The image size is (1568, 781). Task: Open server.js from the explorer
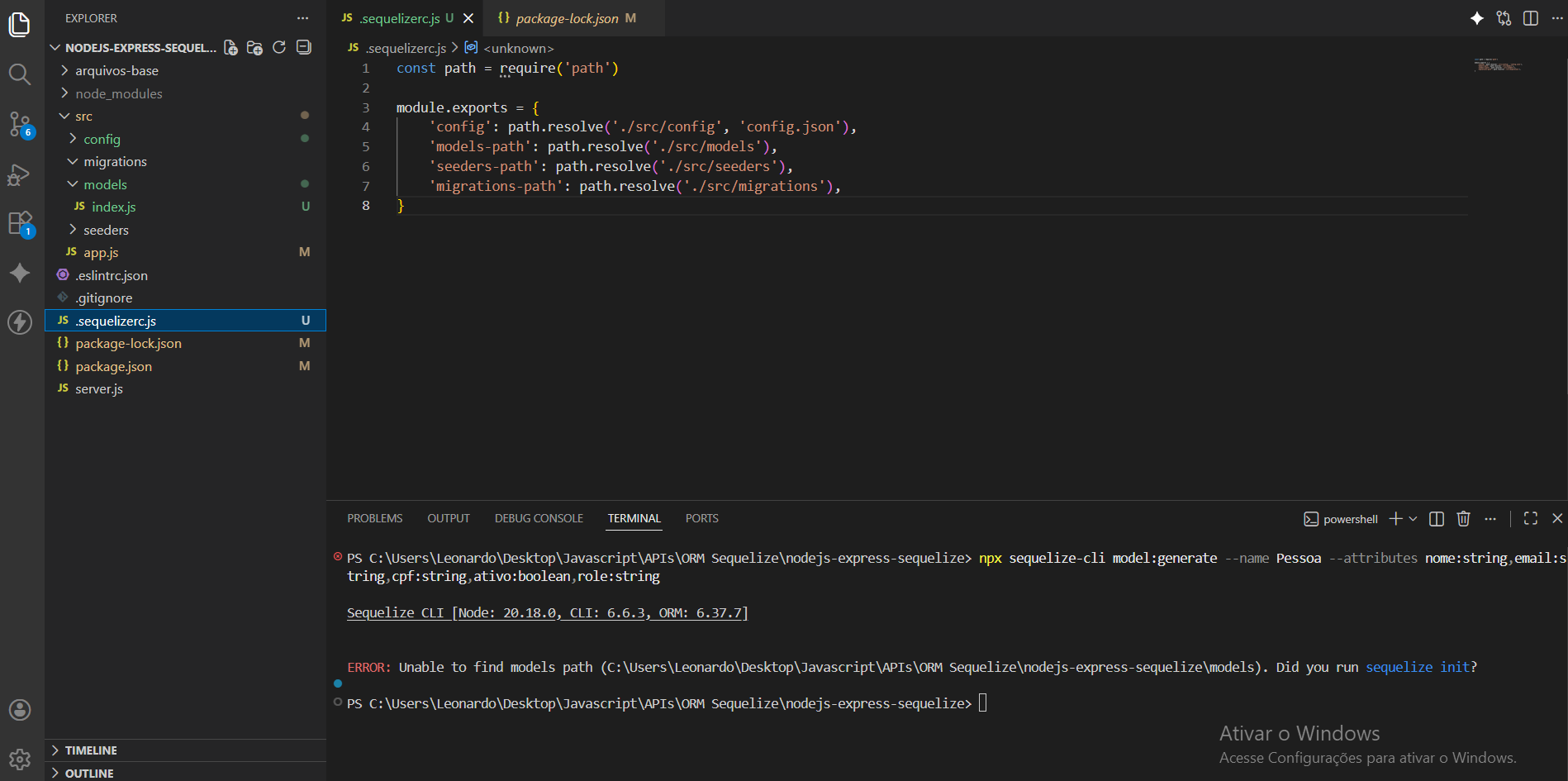99,389
